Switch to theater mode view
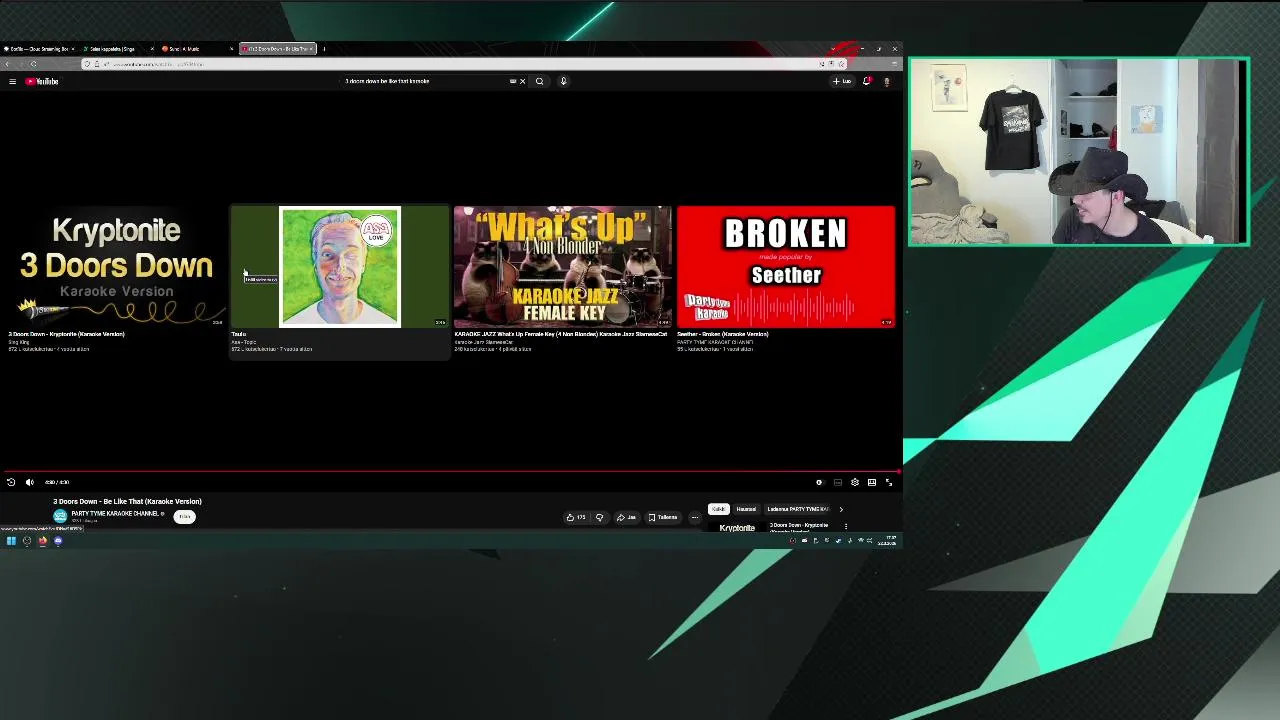Image resolution: width=1280 pixels, height=720 pixels. (x=872, y=482)
